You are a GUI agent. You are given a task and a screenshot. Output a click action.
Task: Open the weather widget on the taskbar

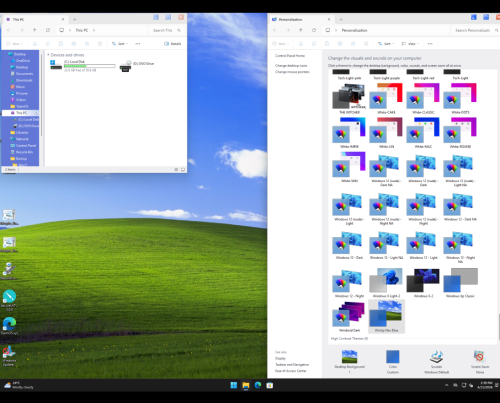click(19, 385)
